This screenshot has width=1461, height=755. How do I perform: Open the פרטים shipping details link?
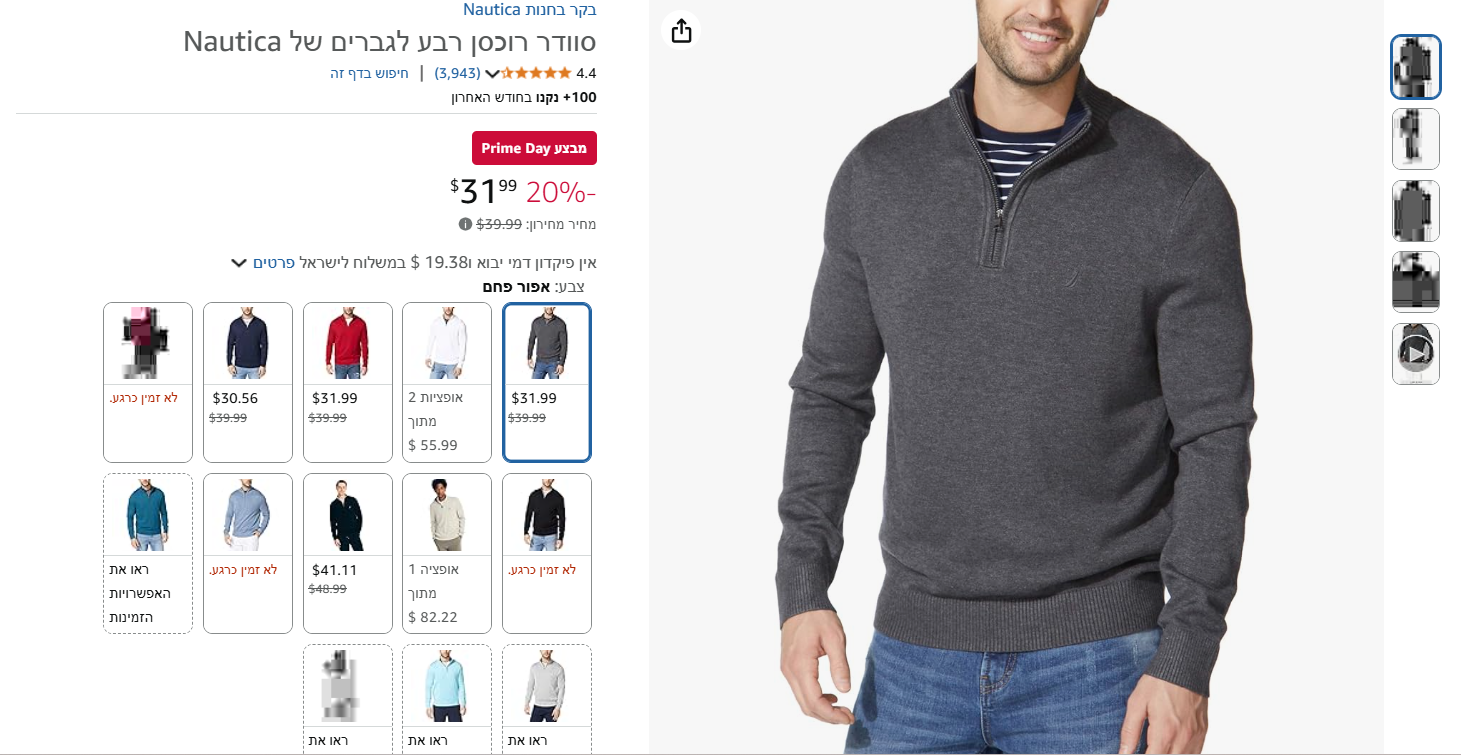pyautogui.click(x=273, y=262)
